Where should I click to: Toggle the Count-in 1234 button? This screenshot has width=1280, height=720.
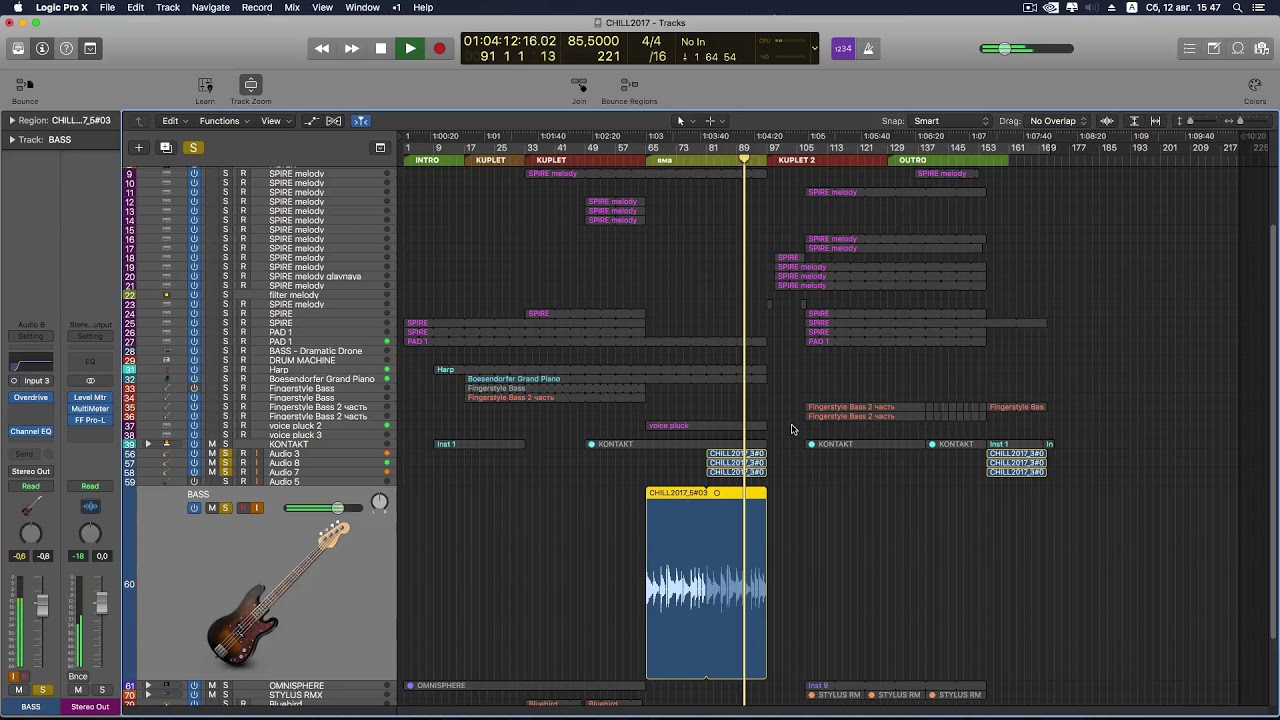click(x=843, y=48)
